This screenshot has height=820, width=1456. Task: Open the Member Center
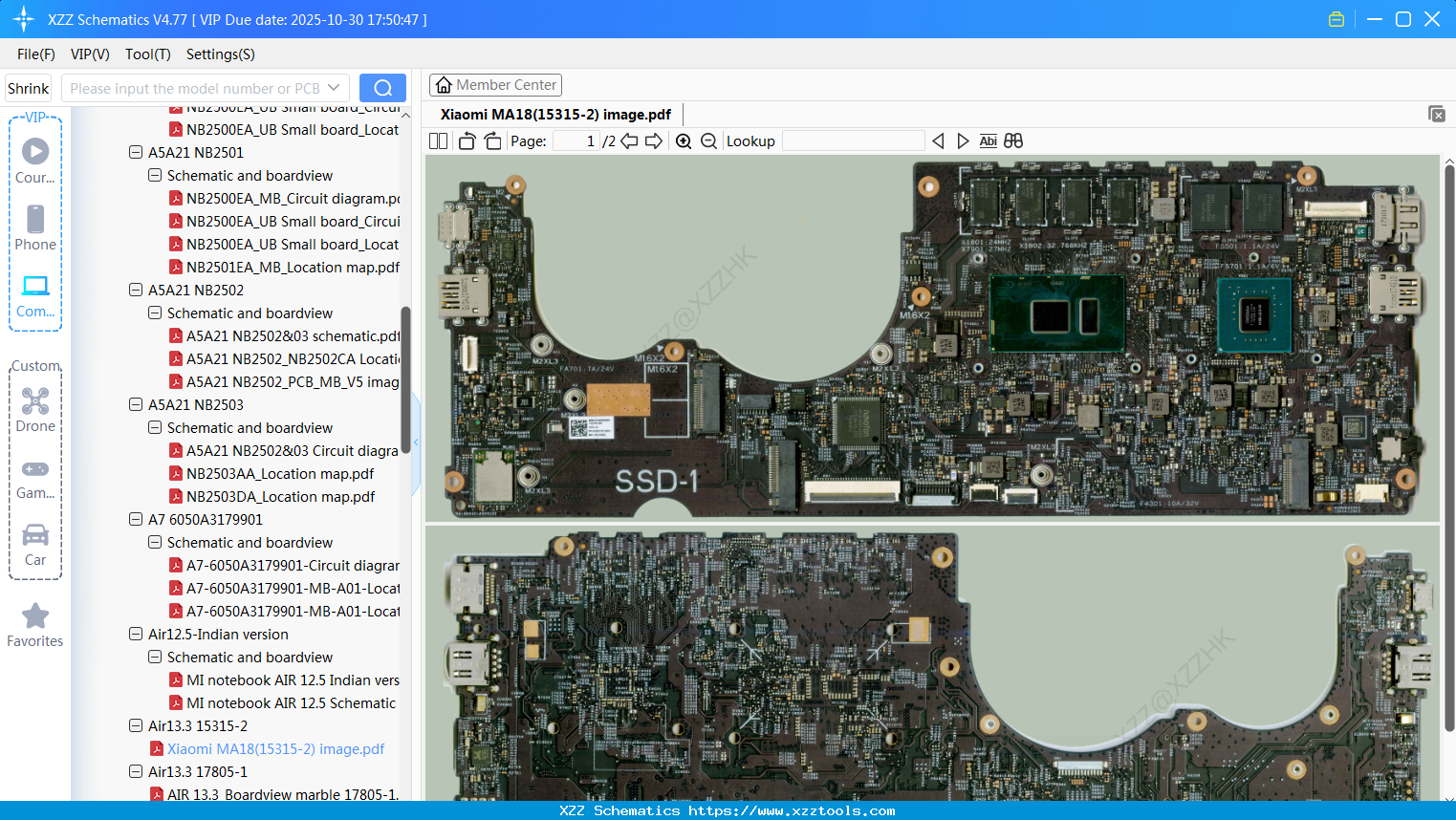pyautogui.click(x=495, y=85)
